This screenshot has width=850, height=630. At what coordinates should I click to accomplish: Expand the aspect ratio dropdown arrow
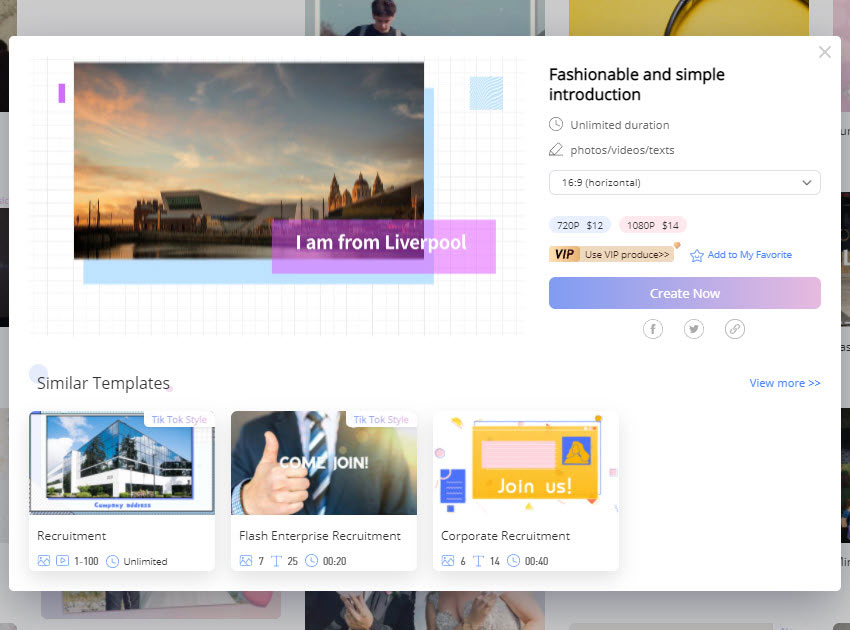[807, 183]
